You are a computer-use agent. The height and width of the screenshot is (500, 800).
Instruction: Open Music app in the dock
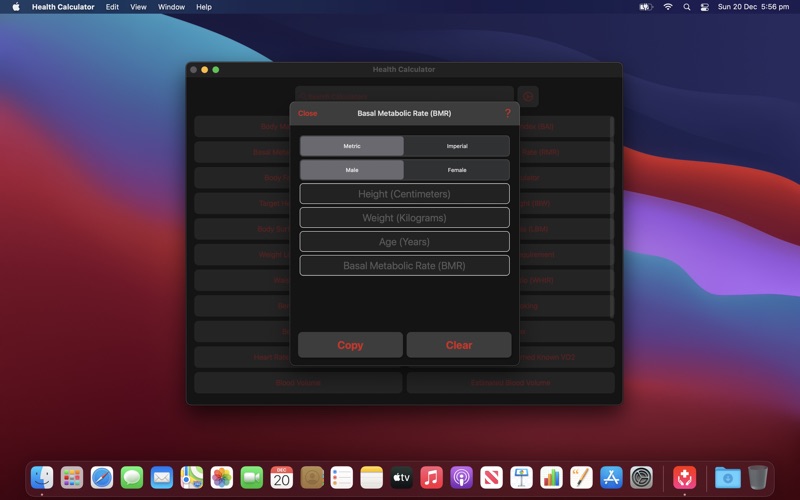432,478
